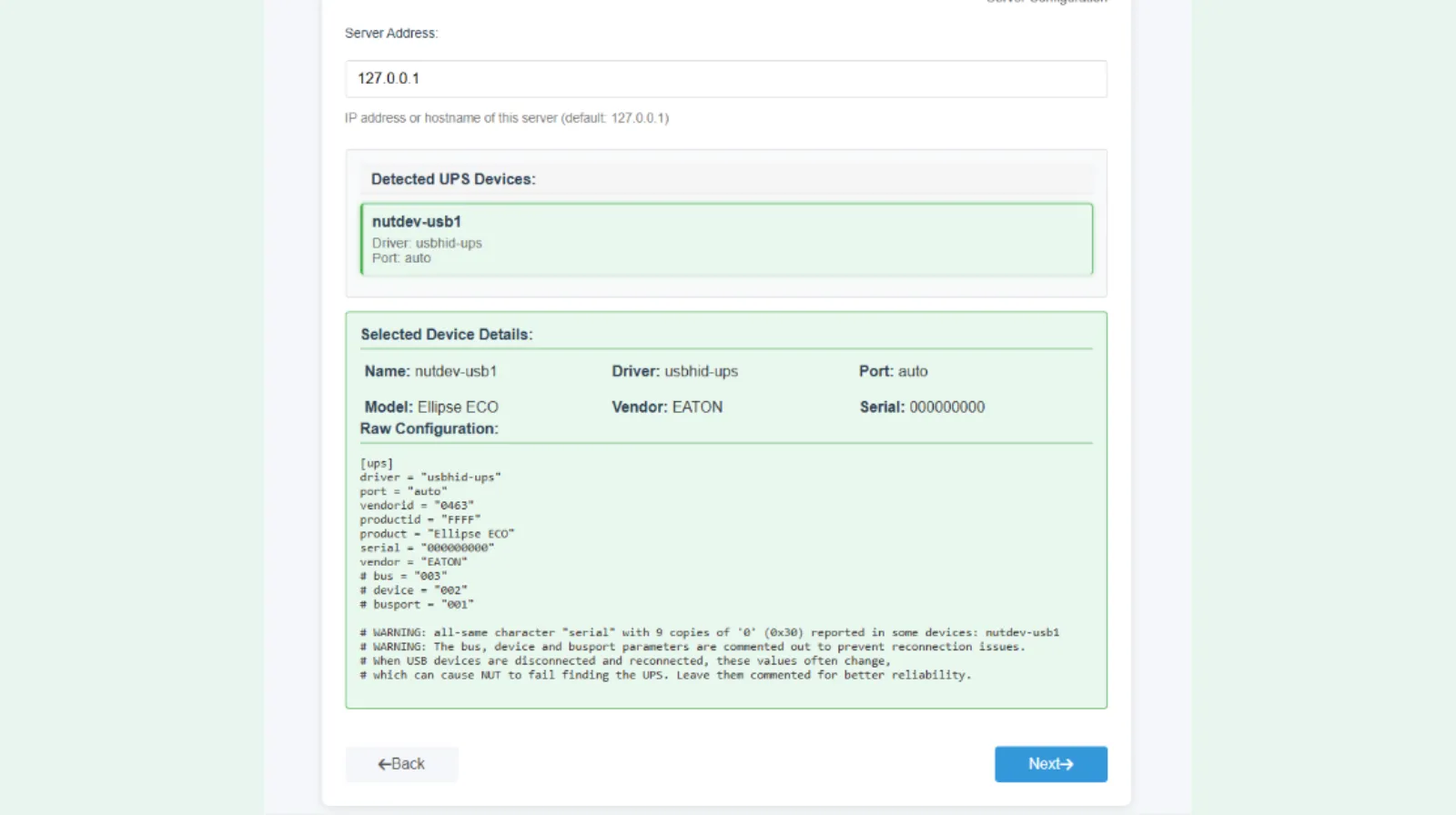Click the vendorid line in raw configuration
This screenshot has width=1456, height=815.
coord(416,506)
